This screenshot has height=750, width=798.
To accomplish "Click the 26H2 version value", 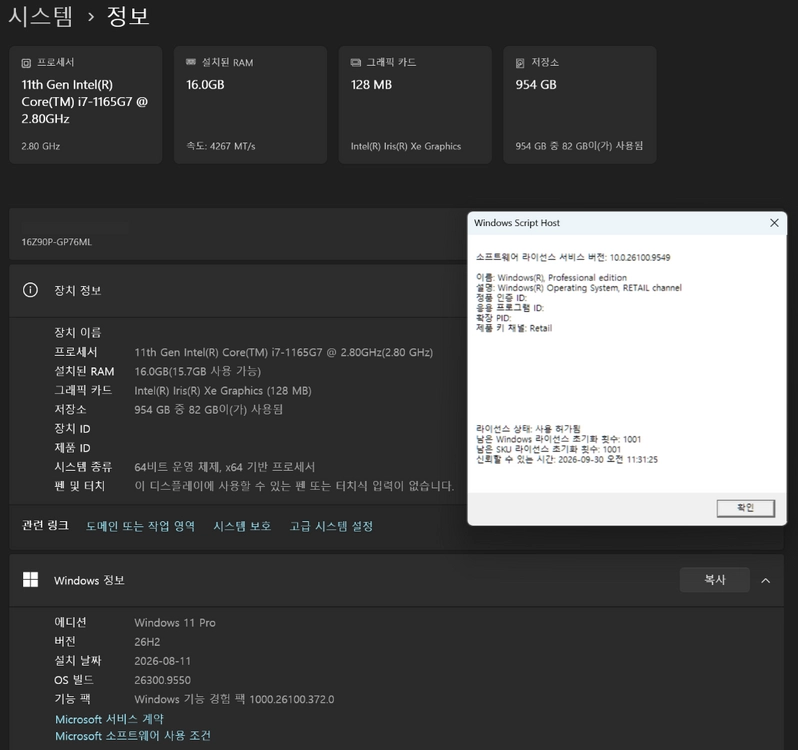I will coord(147,642).
